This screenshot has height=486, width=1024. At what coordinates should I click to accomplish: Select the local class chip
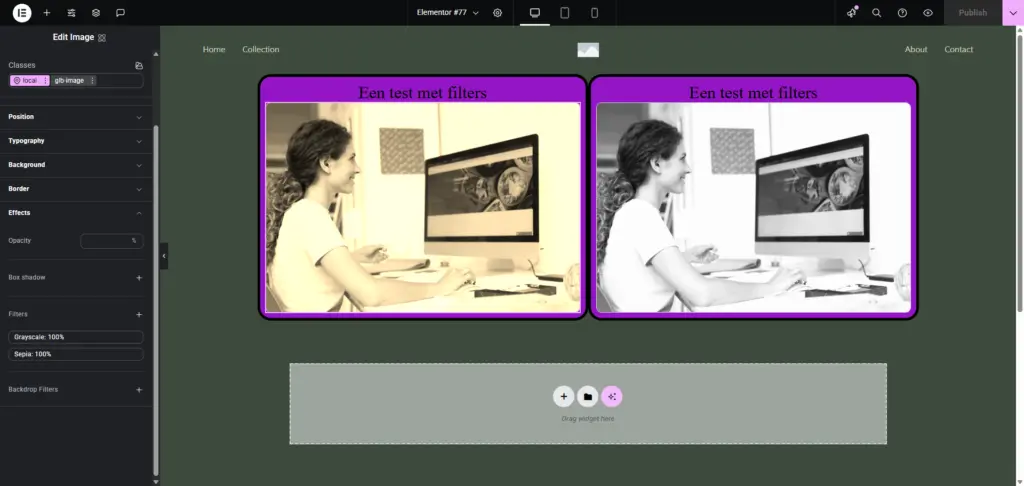coord(25,80)
